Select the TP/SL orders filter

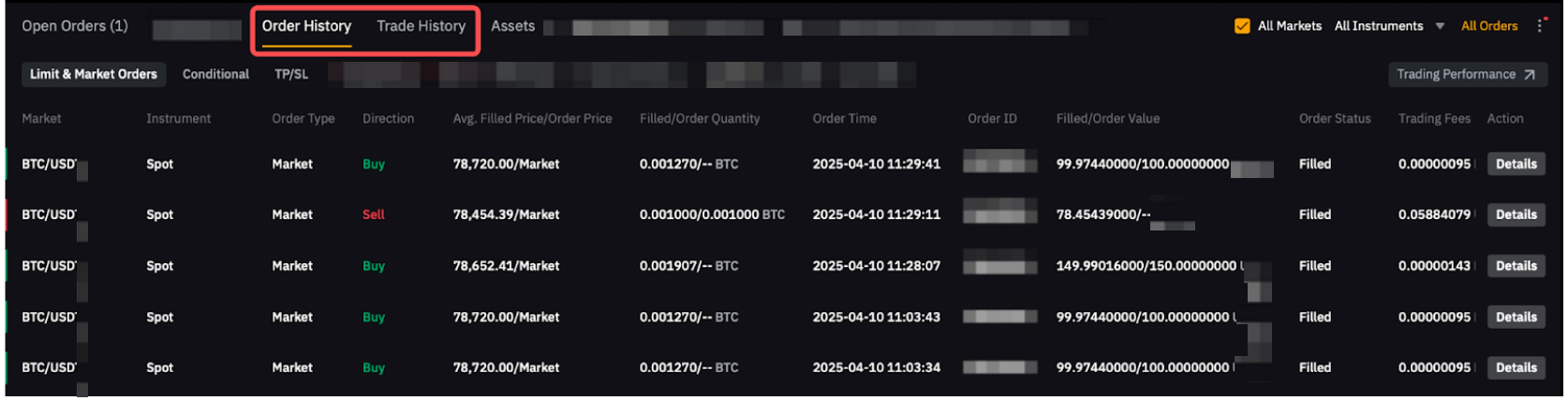point(291,74)
